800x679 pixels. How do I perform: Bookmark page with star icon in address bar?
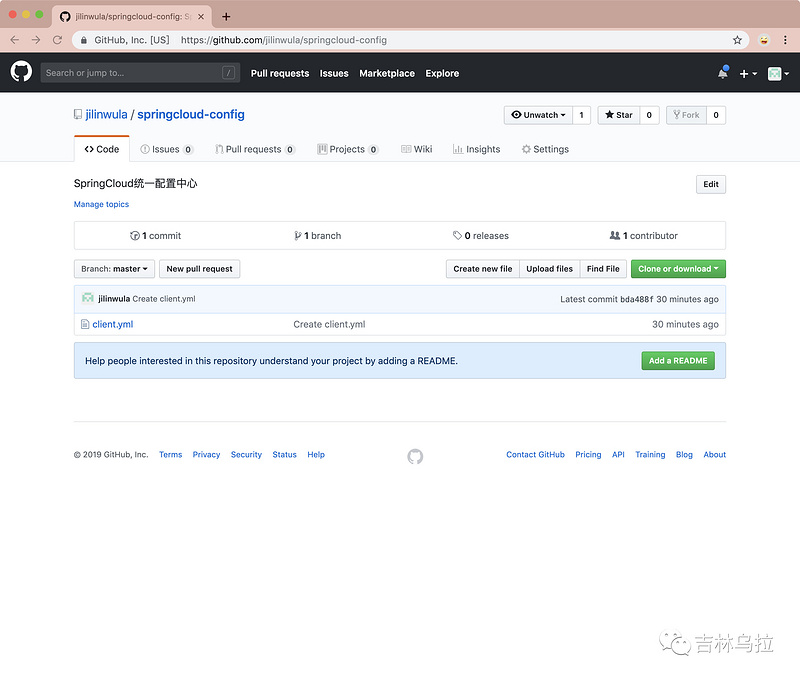point(737,40)
